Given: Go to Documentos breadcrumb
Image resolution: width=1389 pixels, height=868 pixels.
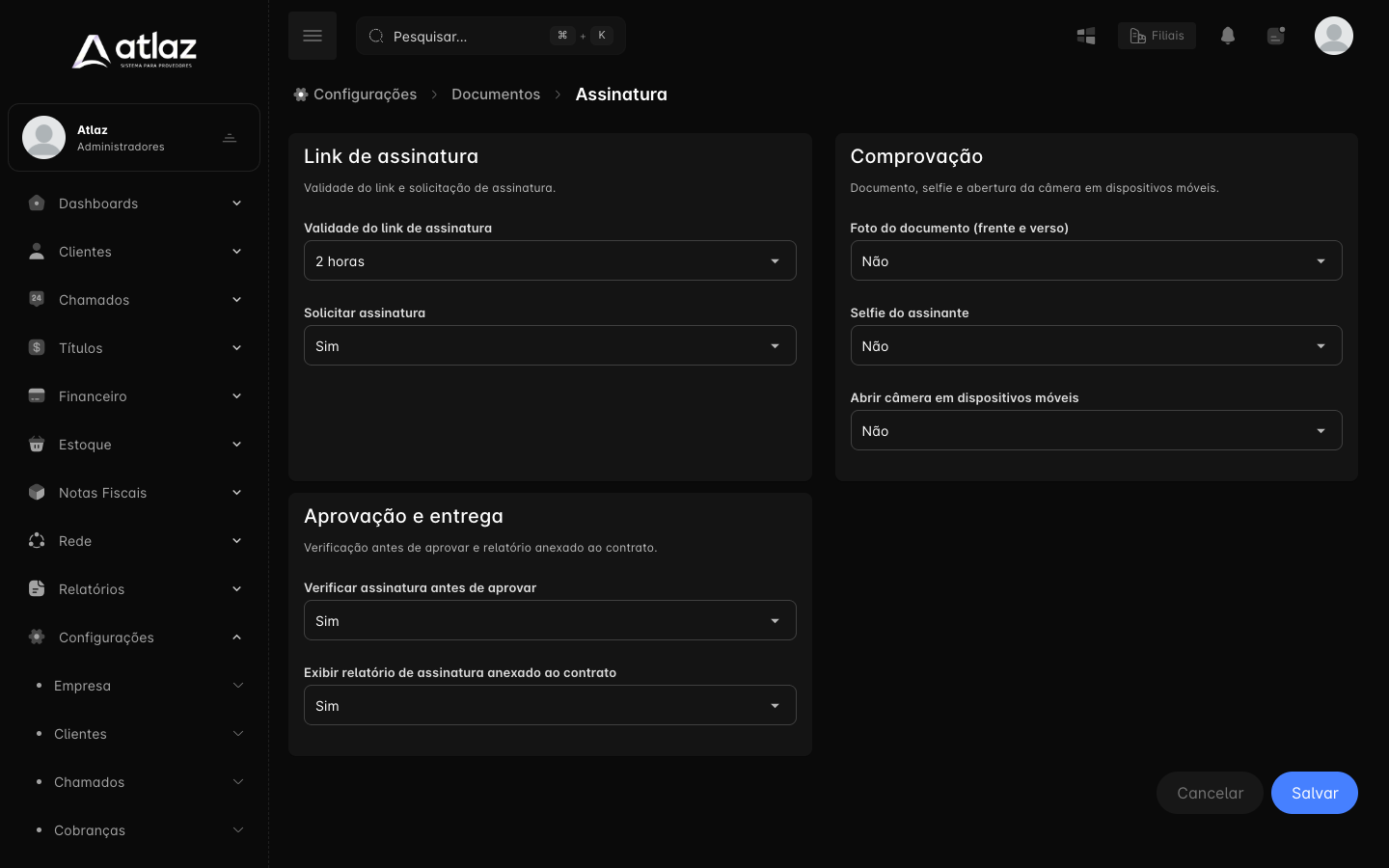Looking at the screenshot, I should pos(496,94).
